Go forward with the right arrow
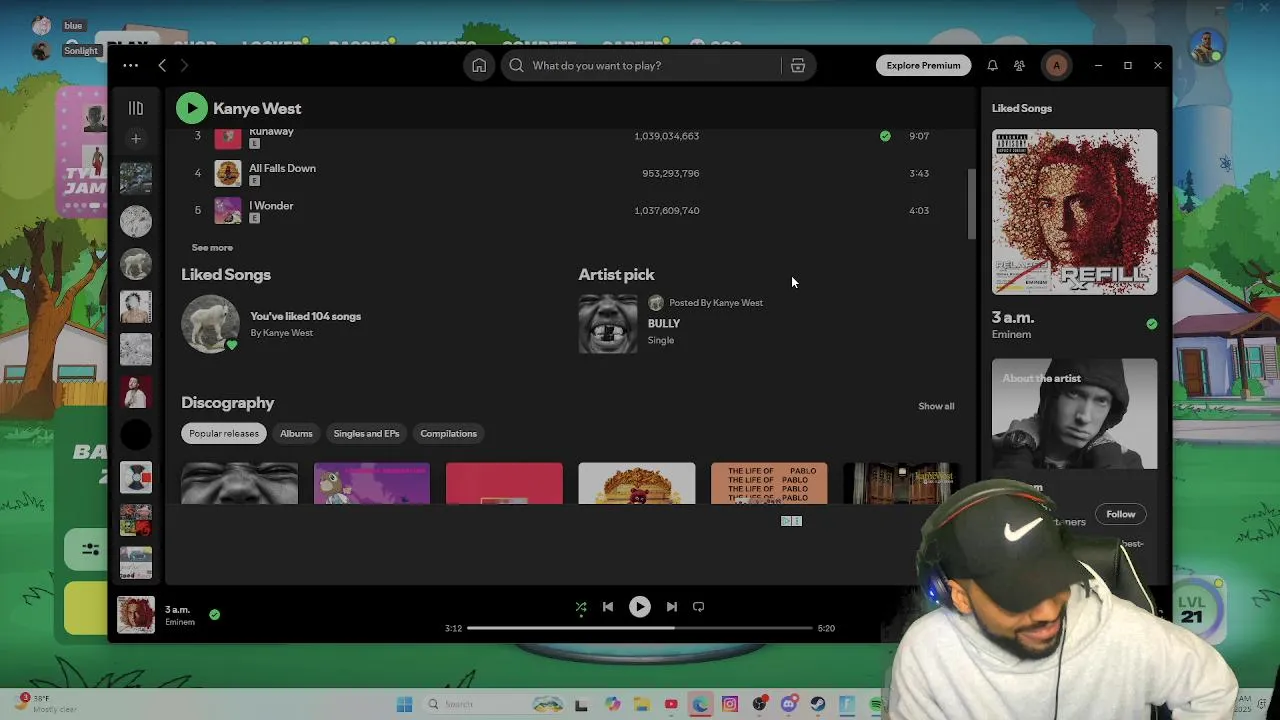This screenshot has width=1280, height=720. [184, 65]
